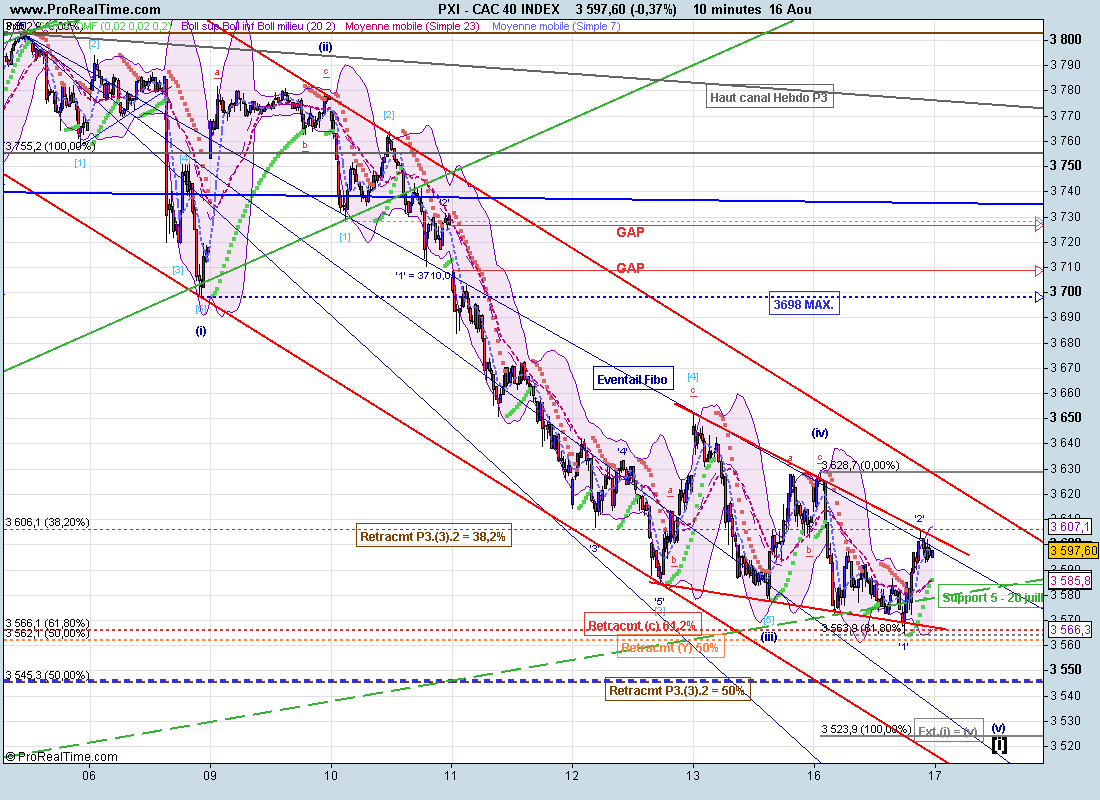Select the Retracmt P3.(3).2 = 50% box

(x=678, y=690)
